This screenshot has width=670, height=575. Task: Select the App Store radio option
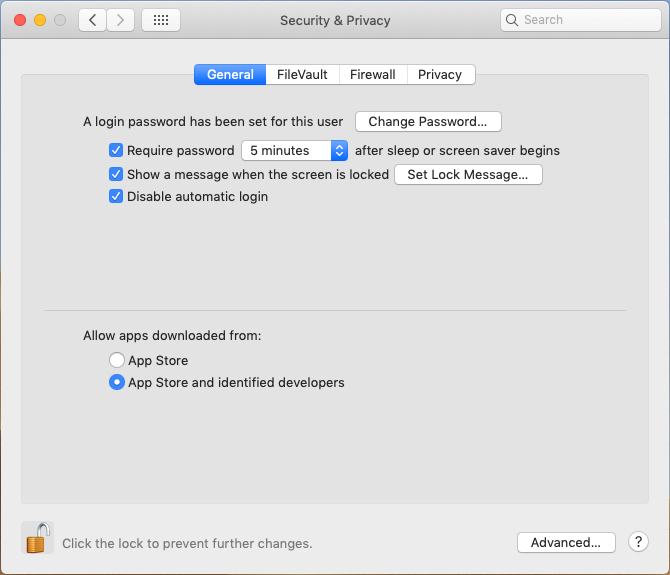(x=117, y=361)
